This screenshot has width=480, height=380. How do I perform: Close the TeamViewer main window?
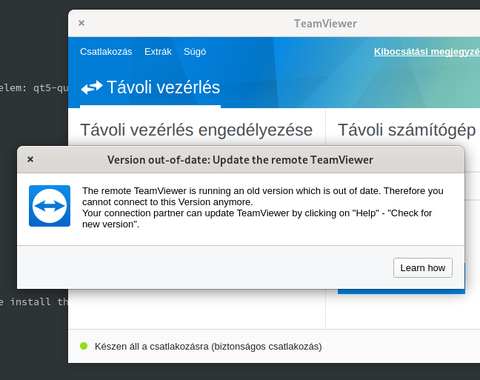point(81,23)
